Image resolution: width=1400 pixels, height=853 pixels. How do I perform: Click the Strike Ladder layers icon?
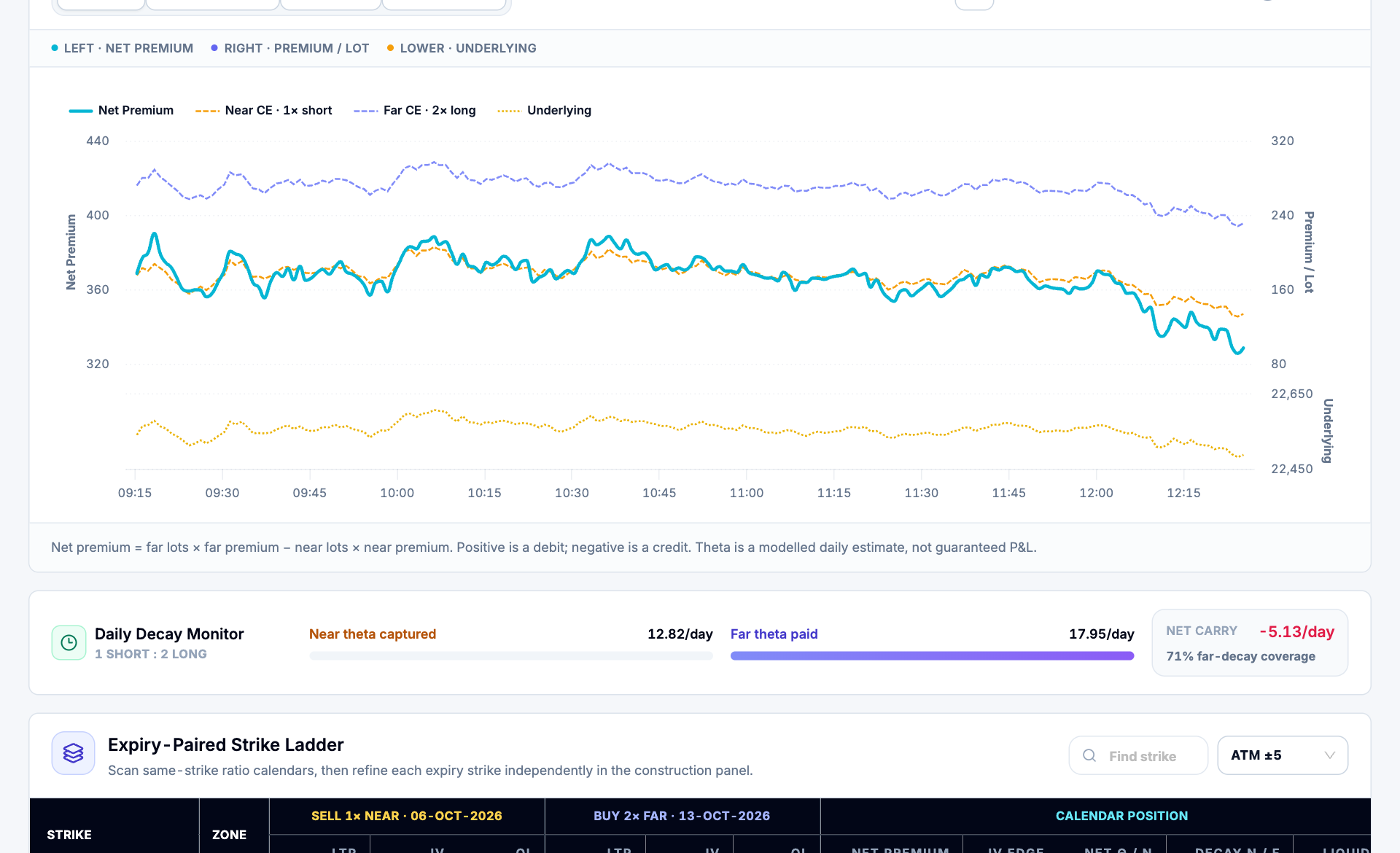coord(73,753)
